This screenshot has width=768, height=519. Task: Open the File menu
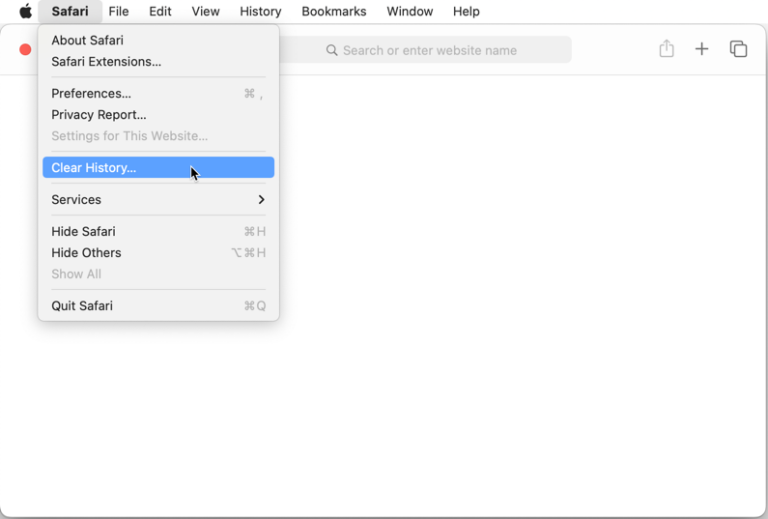pos(118,12)
